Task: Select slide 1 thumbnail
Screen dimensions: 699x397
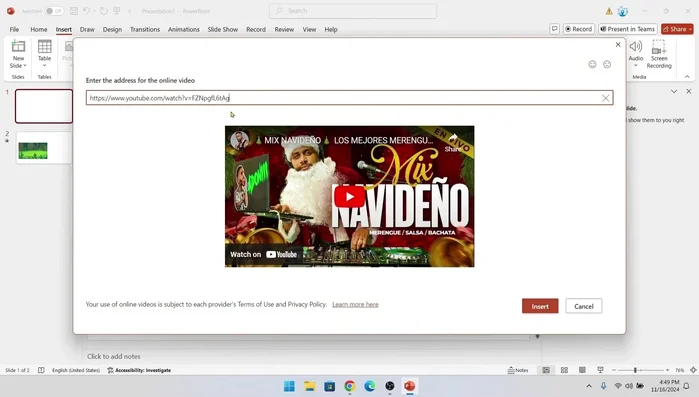Action: (44, 106)
